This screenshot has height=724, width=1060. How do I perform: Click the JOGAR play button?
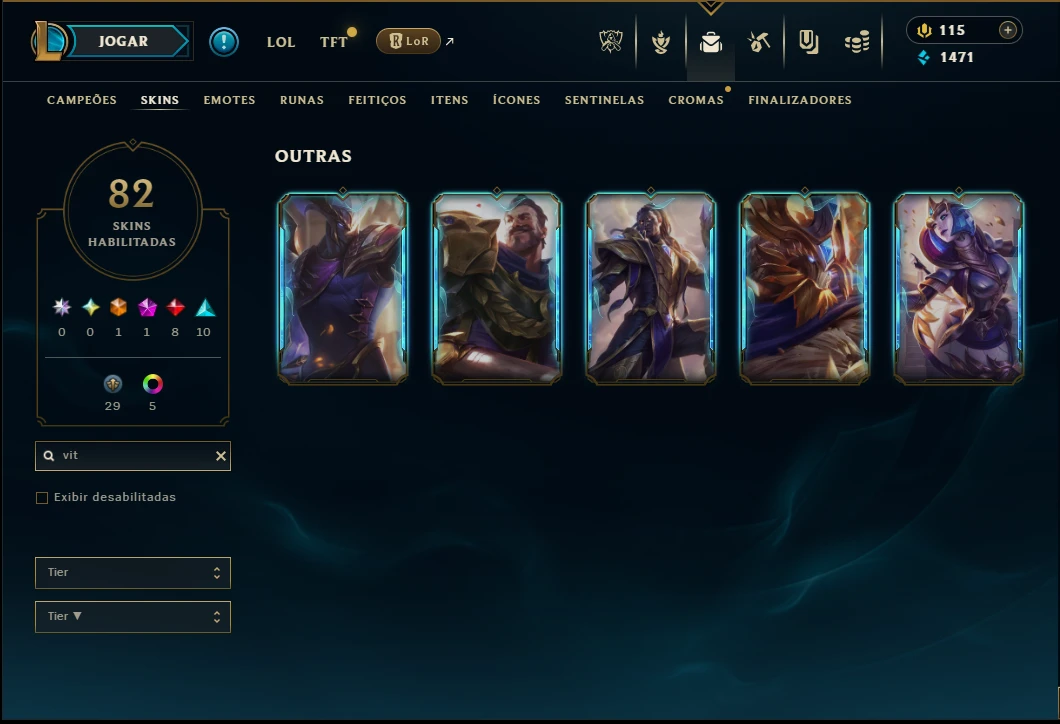(x=123, y=41)
